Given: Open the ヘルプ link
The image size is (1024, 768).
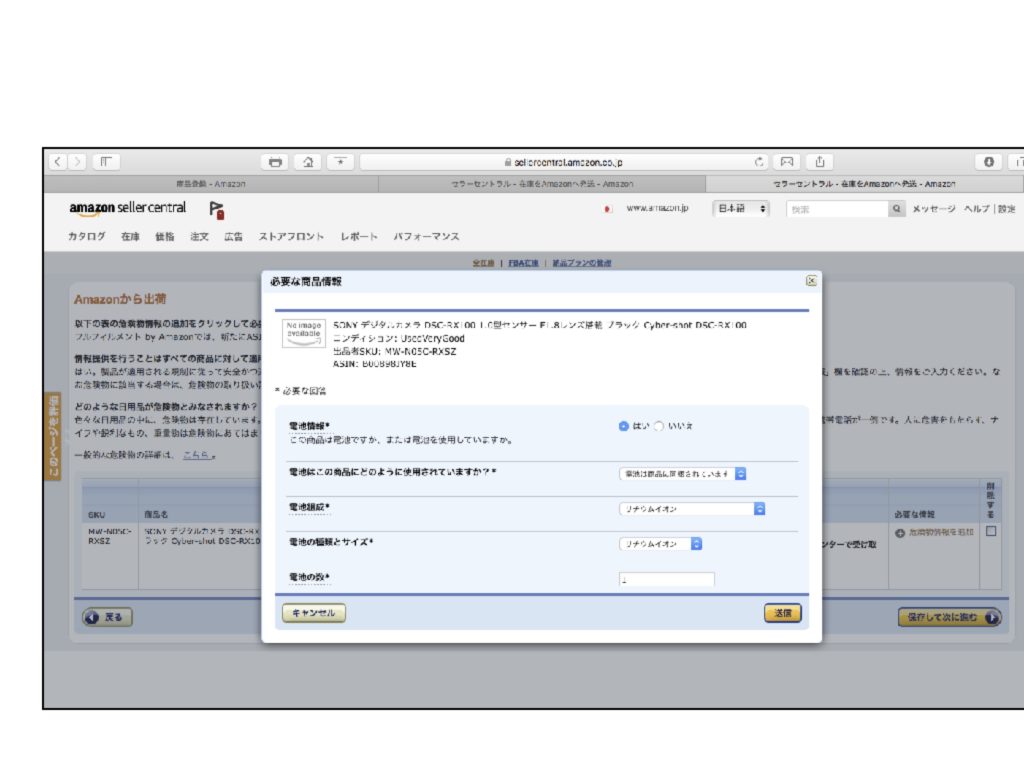Looking at the screenshot, I should tap(977, 209).
